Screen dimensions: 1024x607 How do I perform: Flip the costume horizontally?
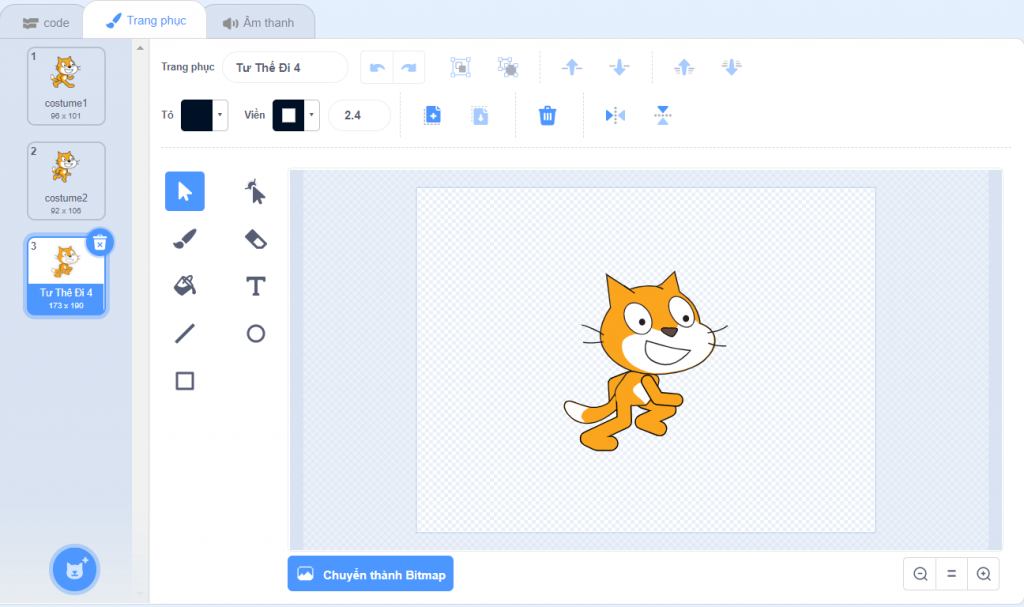tap(615, 116)
